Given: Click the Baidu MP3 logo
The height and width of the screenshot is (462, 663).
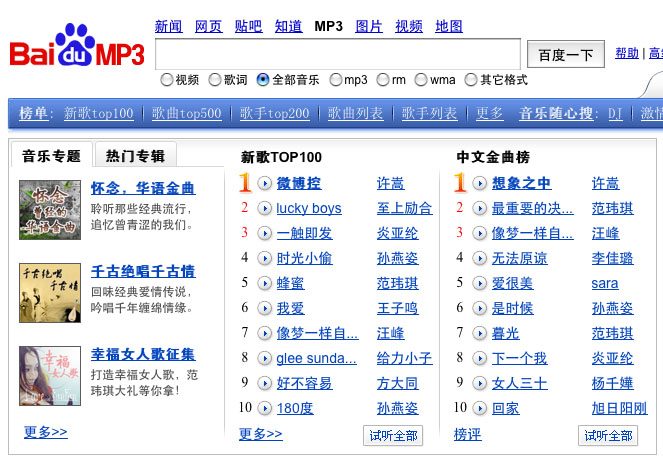Looking at the screenshot, I should tap(77, 46).
